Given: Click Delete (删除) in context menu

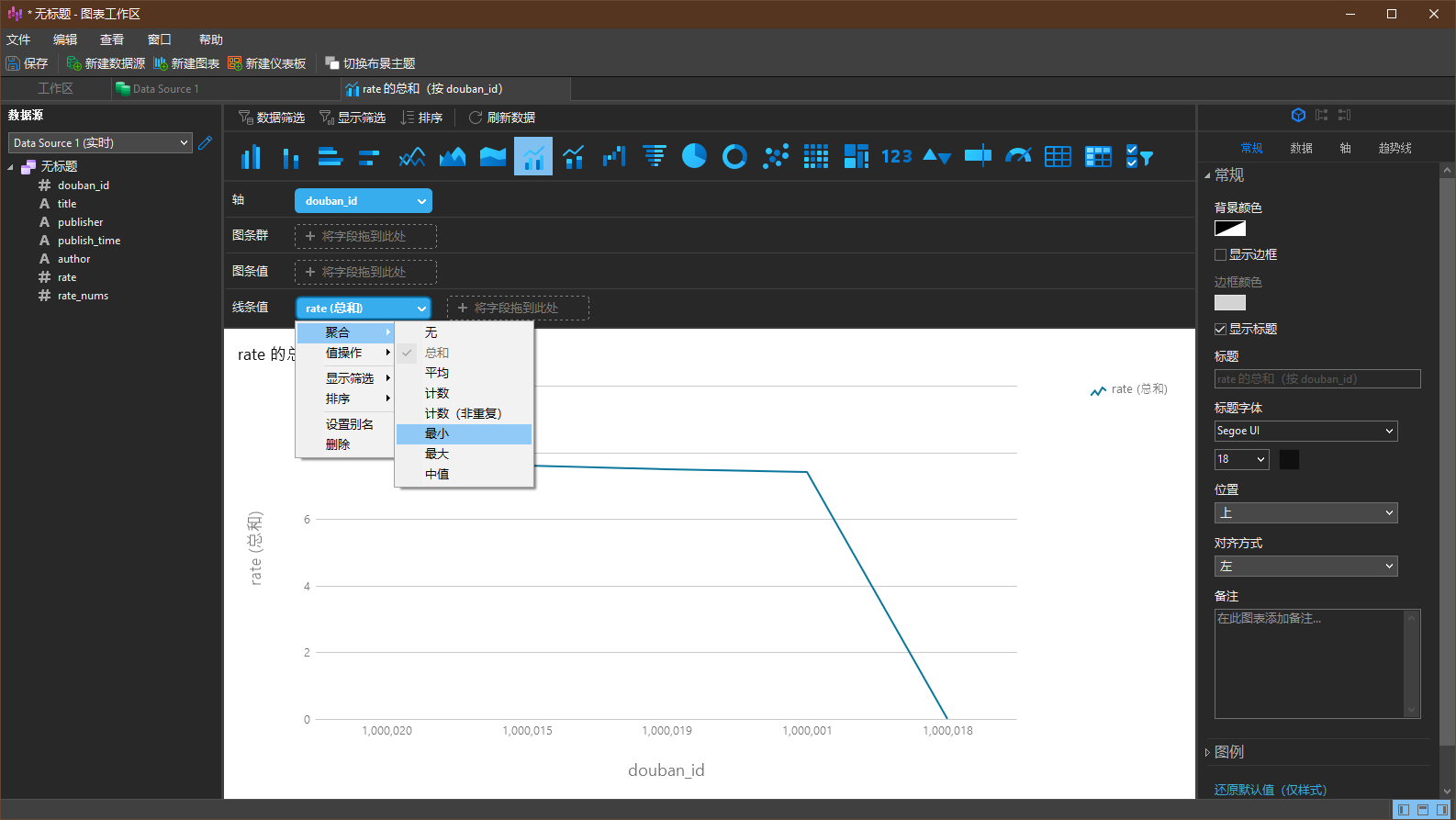Looking at the screenshot, I should [x=345, y=444].
